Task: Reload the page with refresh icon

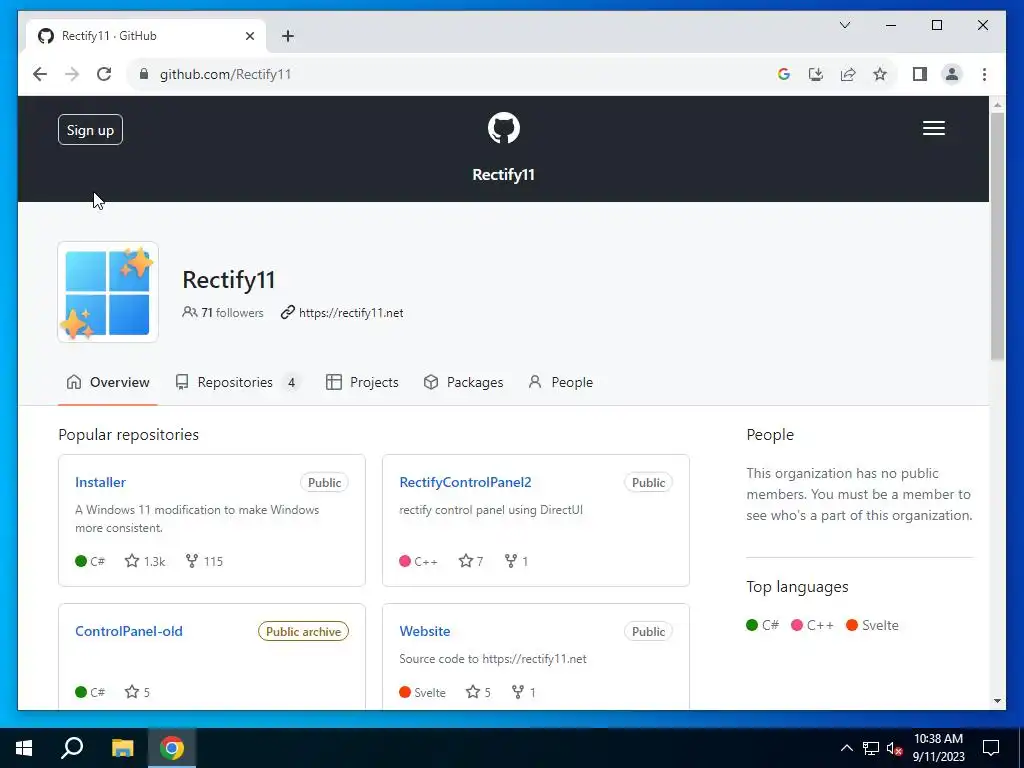Action: click(x=104, y=74)
